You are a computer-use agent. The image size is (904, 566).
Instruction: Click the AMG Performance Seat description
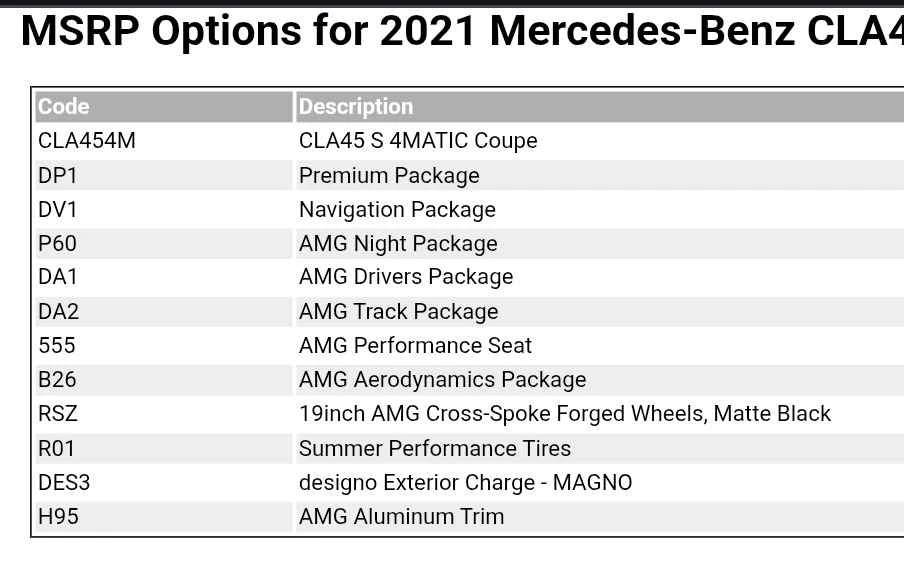(x=415, y=346)
